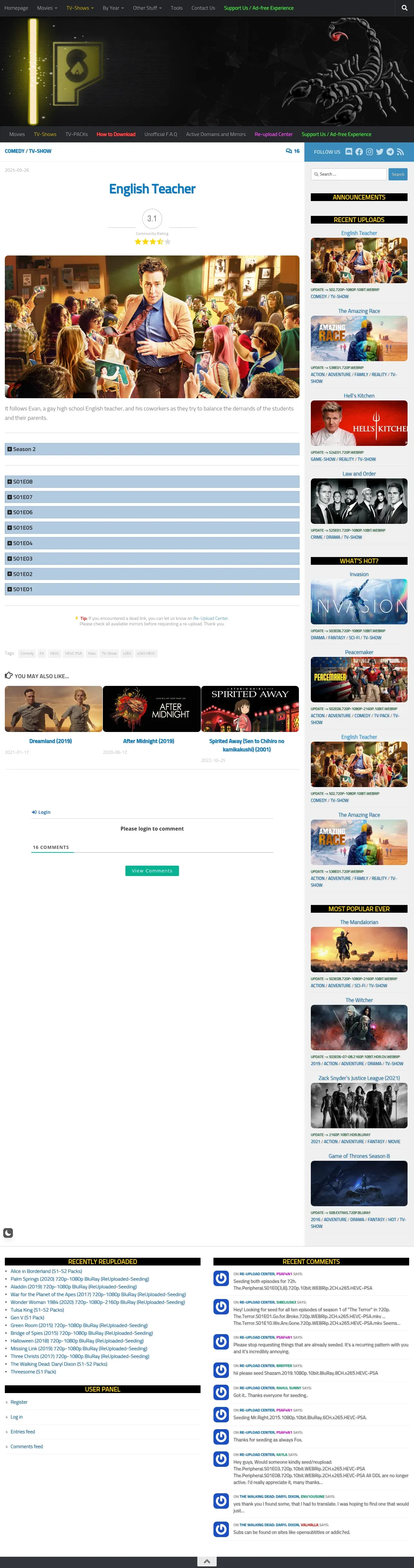Rate with the fifth star
Screen dimensions: 414x1568
pos(167,242)
